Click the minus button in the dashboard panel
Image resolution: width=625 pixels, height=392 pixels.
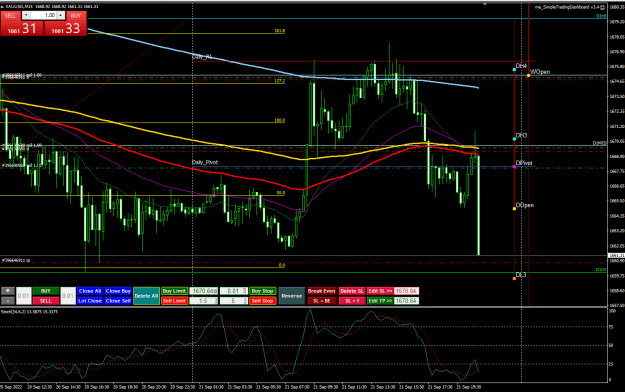[8, 301]
